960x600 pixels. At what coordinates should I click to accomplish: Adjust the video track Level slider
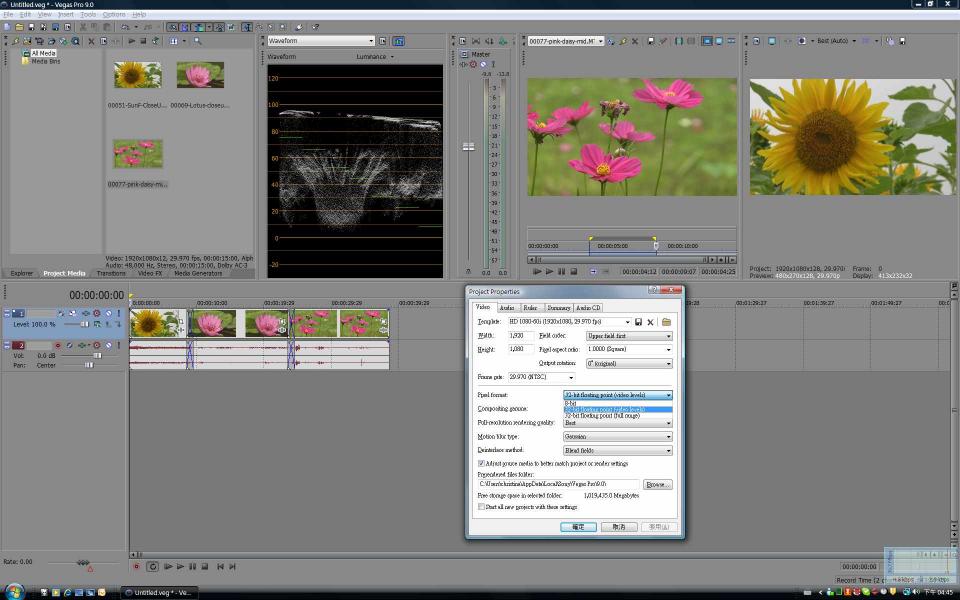pyautogui.click(x=84, y=324)
